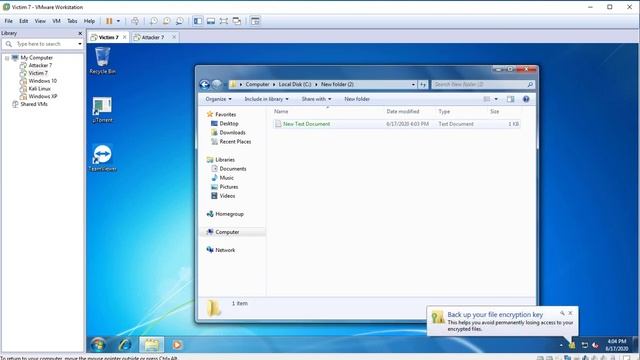Click the Windows 7 Start button
The image size is (640, 360).
[98, 345]
